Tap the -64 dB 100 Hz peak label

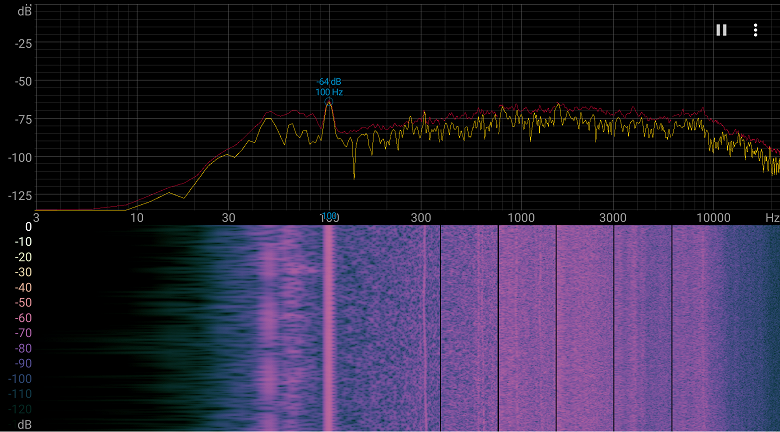click(x=329, y=87)
